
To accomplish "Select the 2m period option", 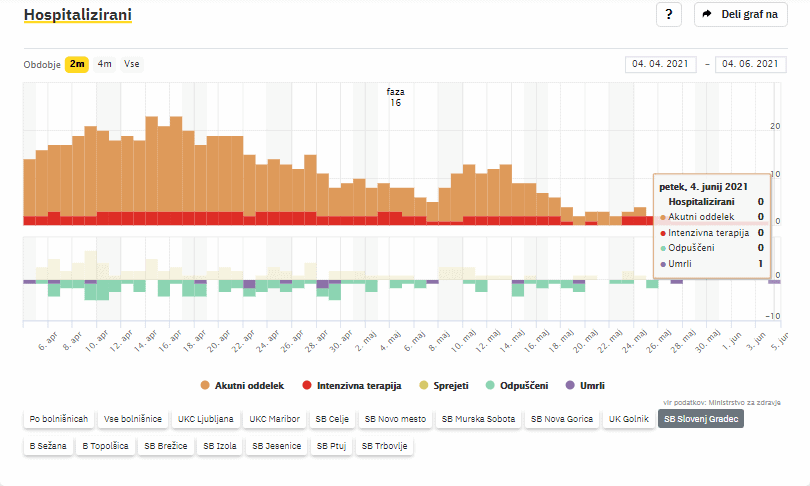I will [77, 64].
